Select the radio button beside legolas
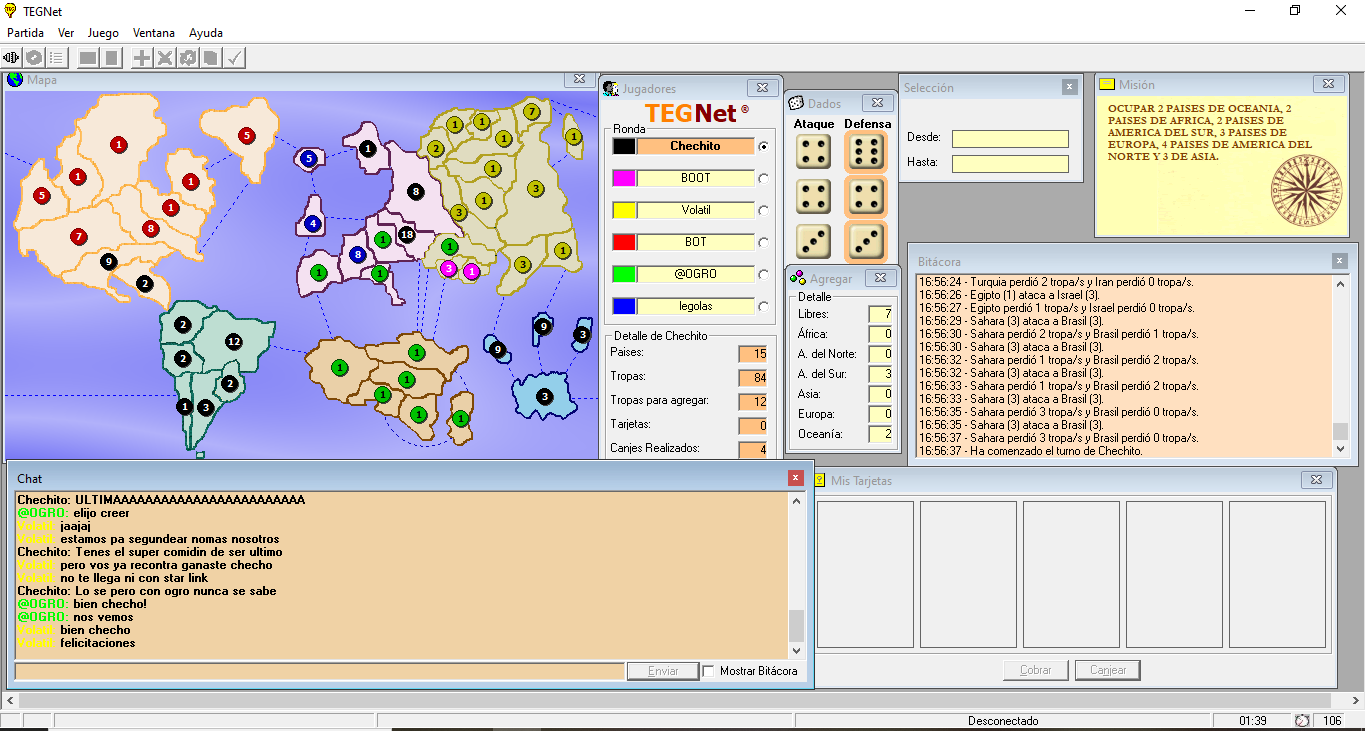Viewport: 1365px width, 731px height. tap(764, 307)
